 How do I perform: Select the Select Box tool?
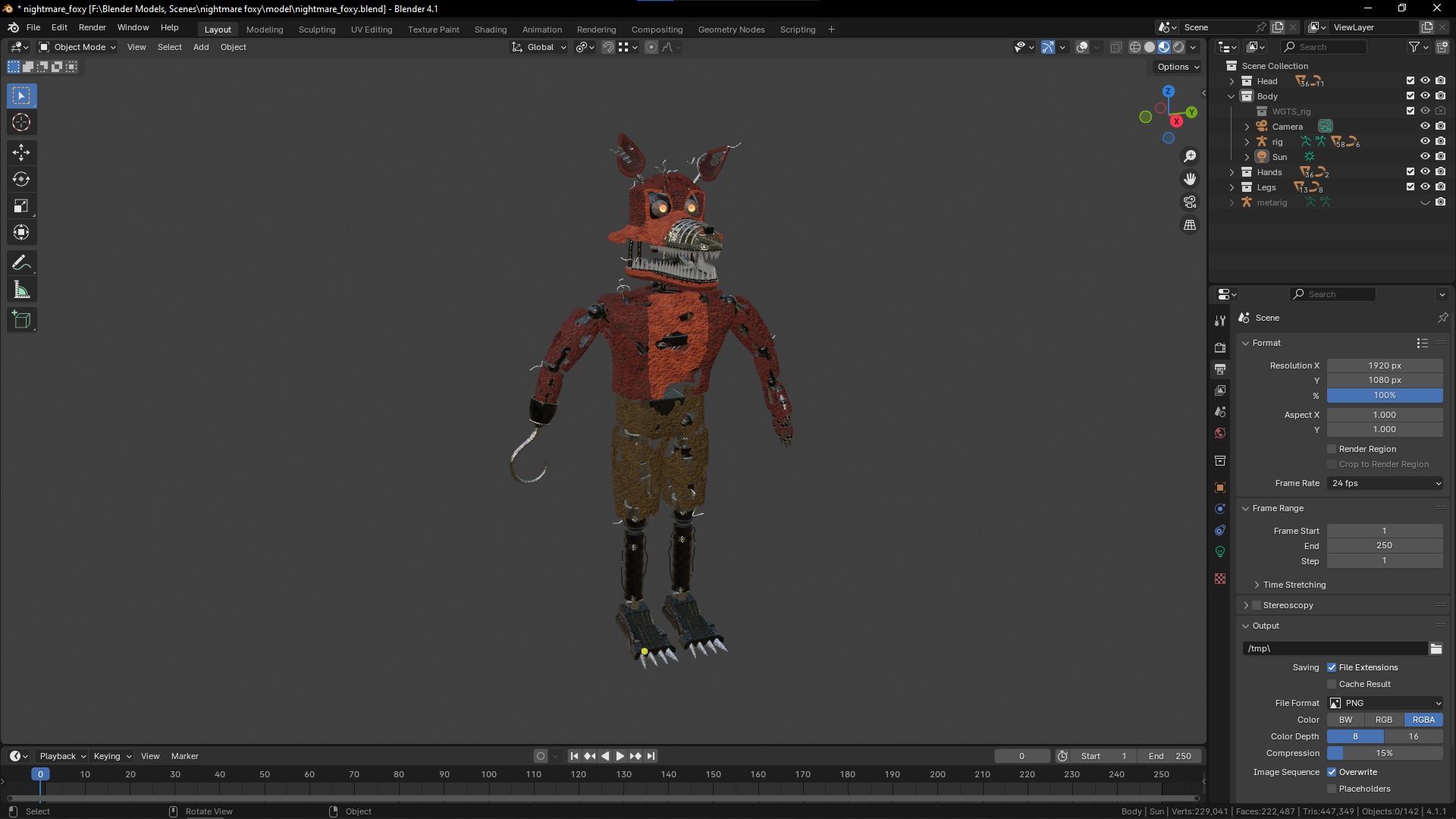(21, 96)
